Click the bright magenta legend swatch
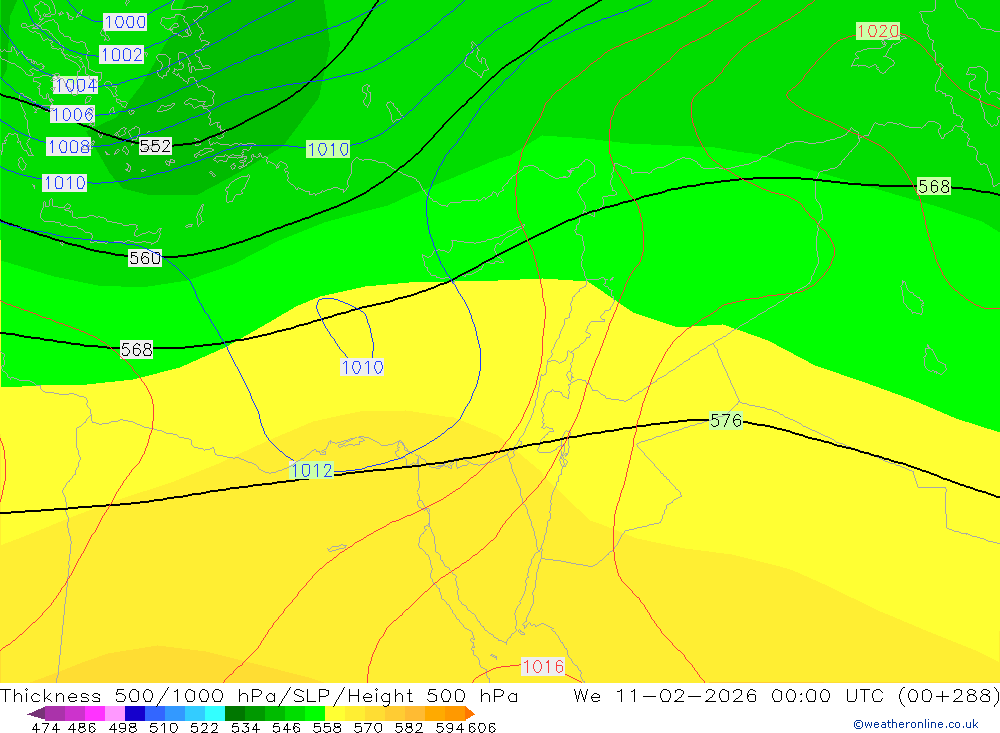The image size is (1000, 733). [x=94, y=713]
